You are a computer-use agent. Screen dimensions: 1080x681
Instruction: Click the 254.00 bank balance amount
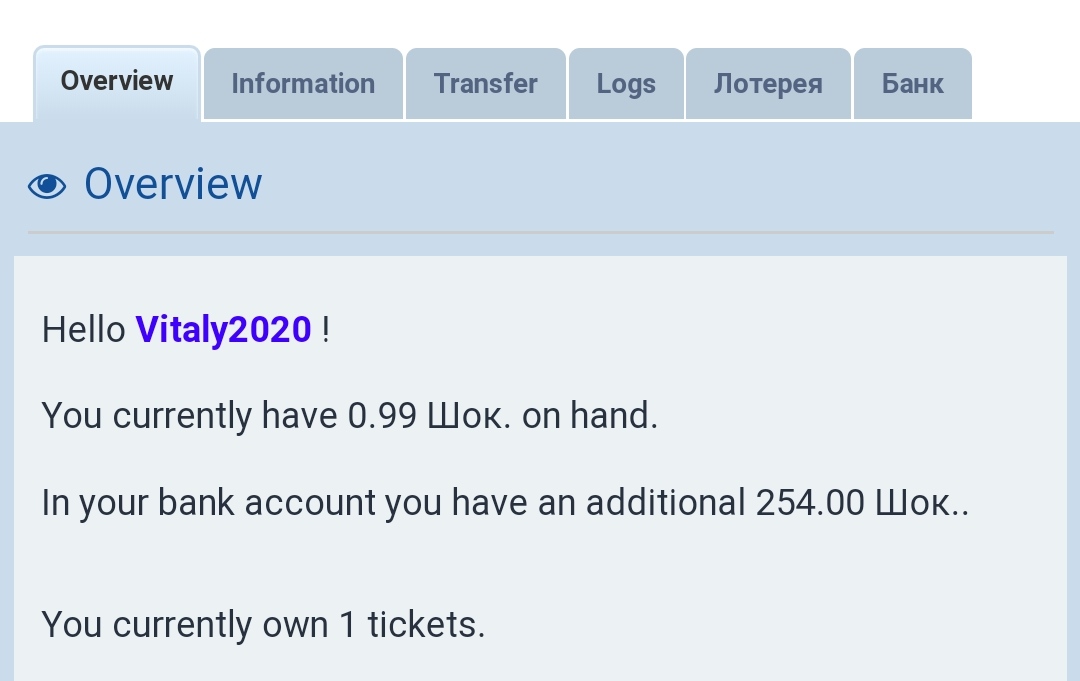[x=810, y=502]
